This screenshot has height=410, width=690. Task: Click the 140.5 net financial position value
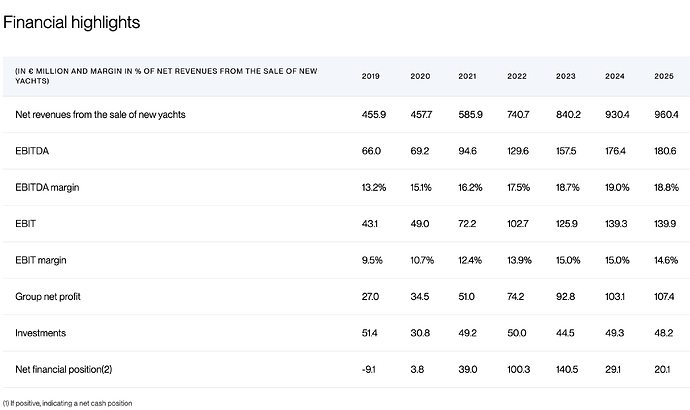(x=567, y=370)
